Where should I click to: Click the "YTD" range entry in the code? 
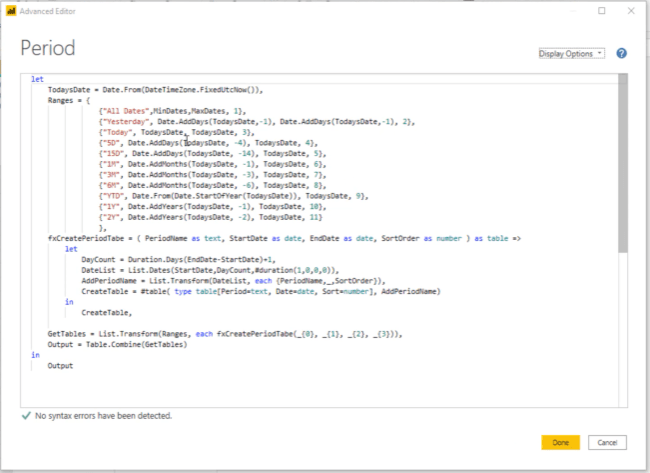(233, 196)
